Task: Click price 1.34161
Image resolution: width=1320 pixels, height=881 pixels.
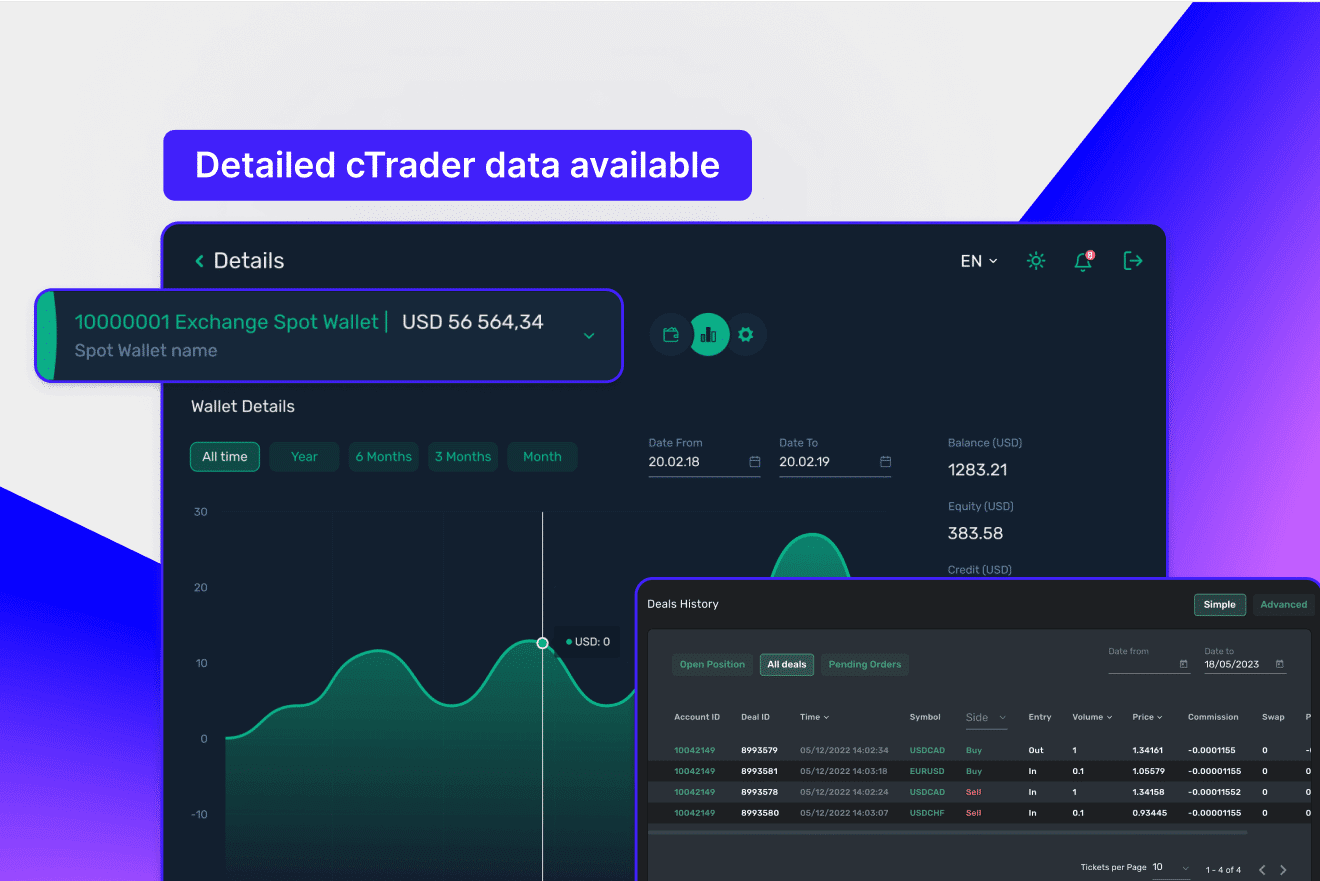Action: (x=1148, y=750)
